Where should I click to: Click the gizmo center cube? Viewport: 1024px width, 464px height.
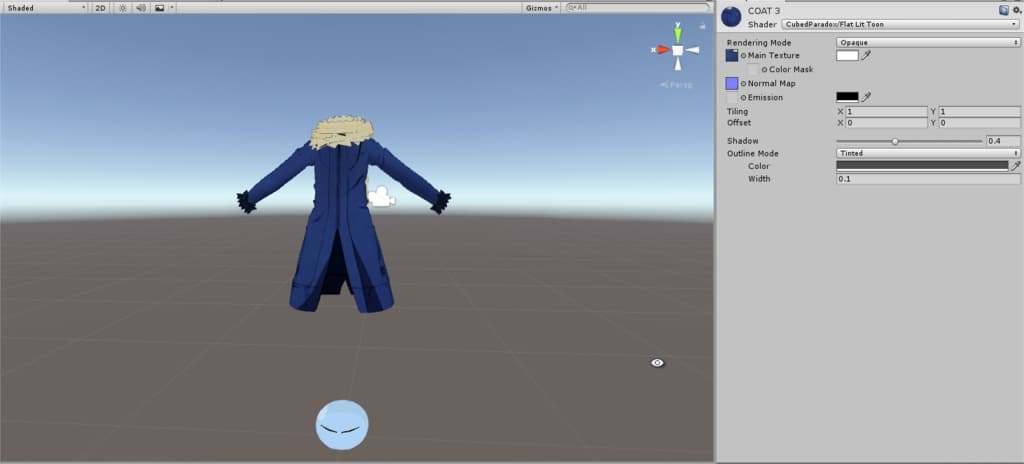point(678,50)
